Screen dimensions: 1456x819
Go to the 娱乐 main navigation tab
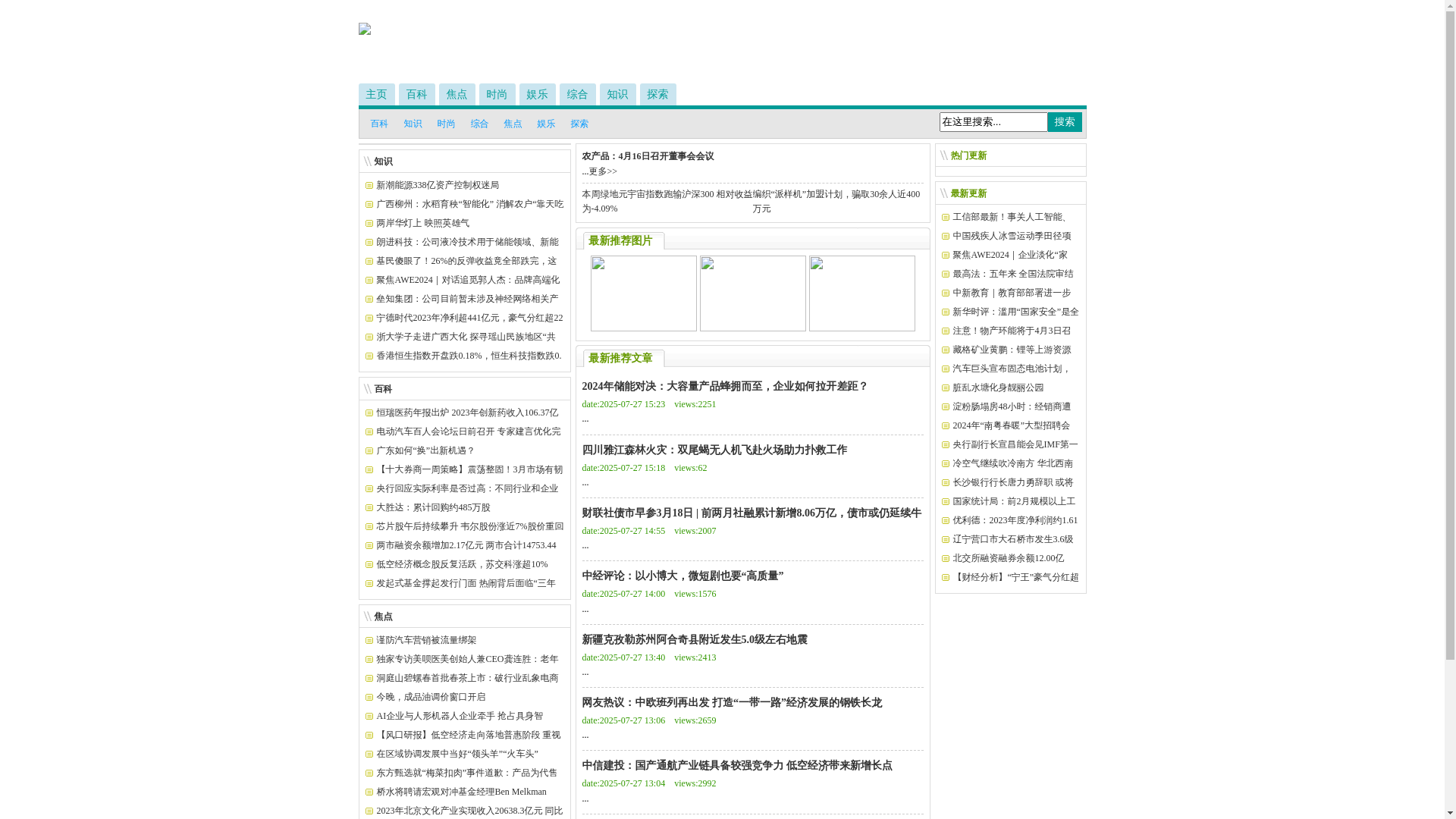pos(537,94)
